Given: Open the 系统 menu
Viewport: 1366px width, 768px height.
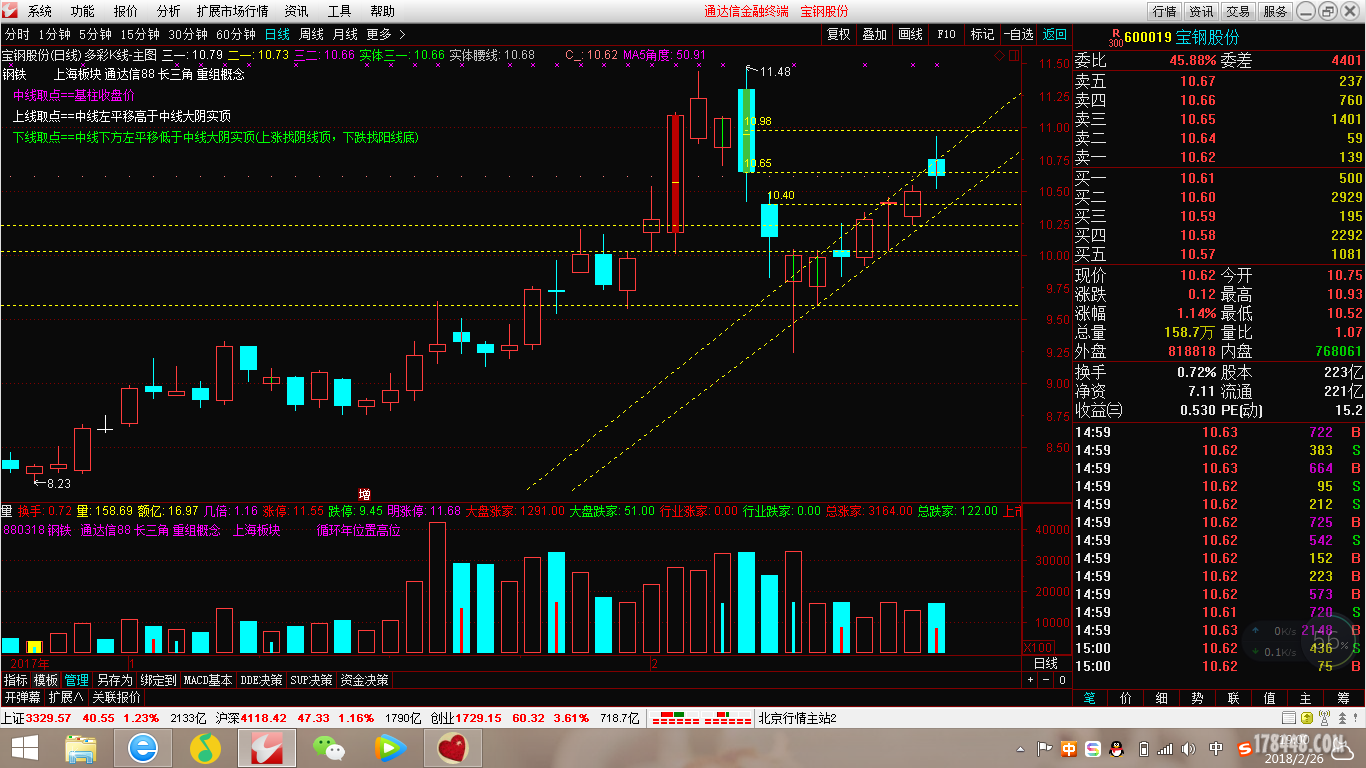Looking at the screenshot, I should tap(40, 11).
